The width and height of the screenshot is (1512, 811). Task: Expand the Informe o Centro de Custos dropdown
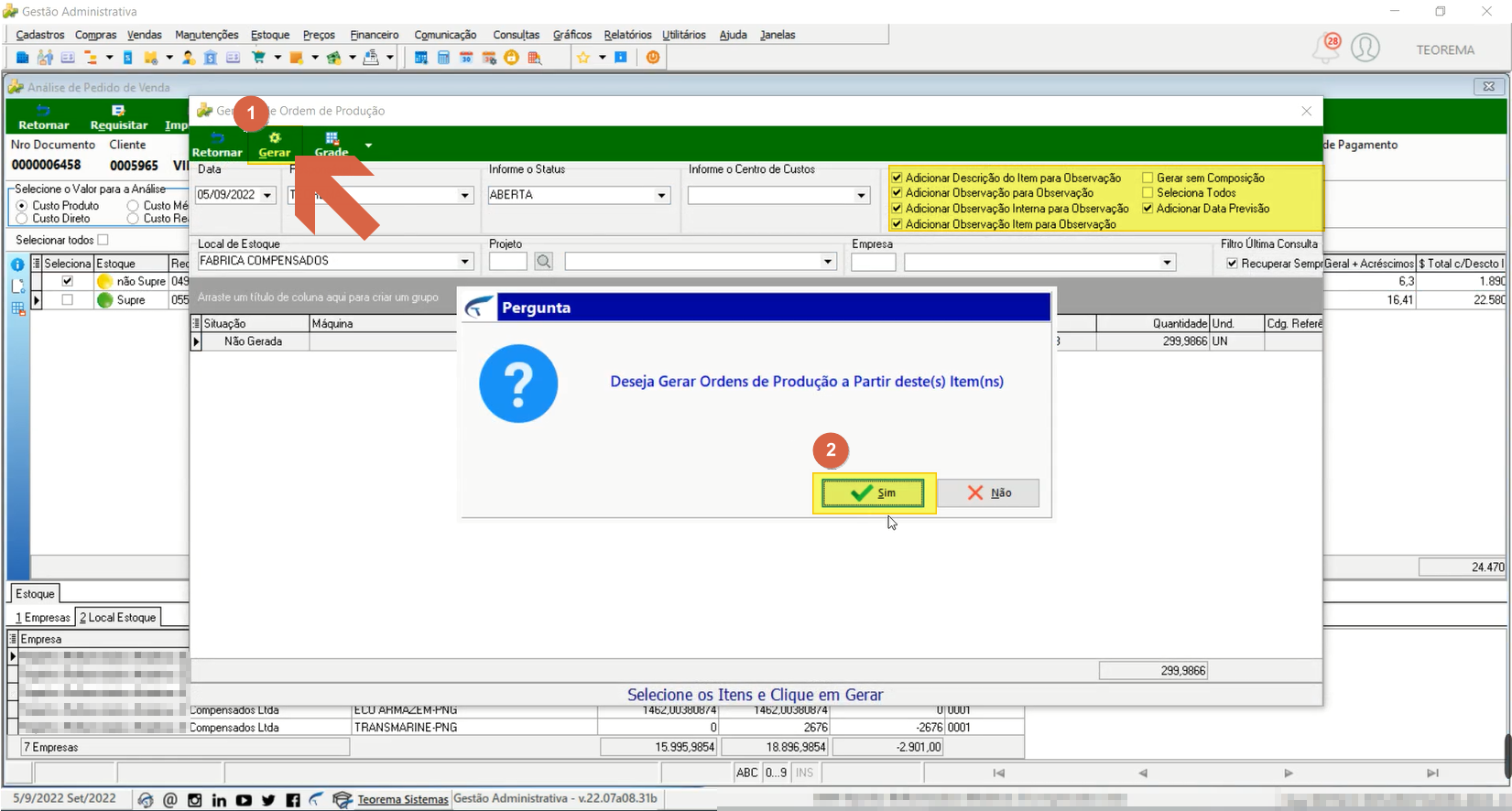pyautogui.click(x=861, y=195)
